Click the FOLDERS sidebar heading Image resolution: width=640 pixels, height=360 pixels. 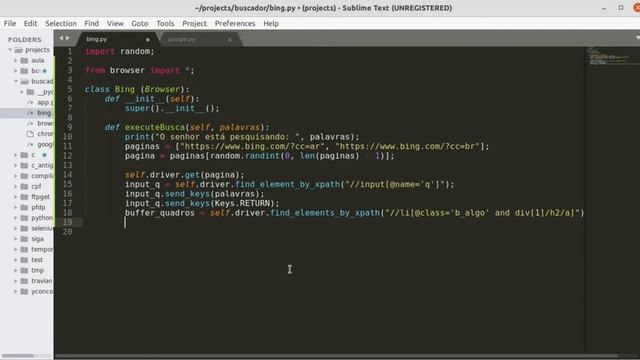(x=25, y=40)
